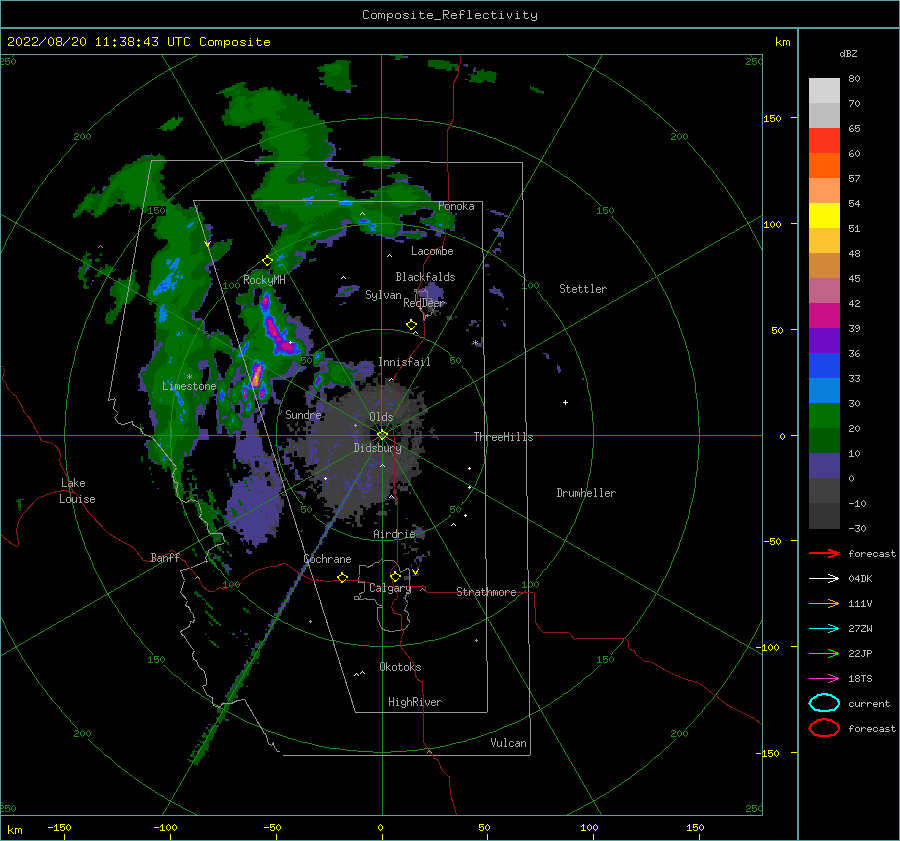Image resolution: width=900 pixels, height=841 pixels.
Task: Click the Didsbury label
Action: (377, 448)
